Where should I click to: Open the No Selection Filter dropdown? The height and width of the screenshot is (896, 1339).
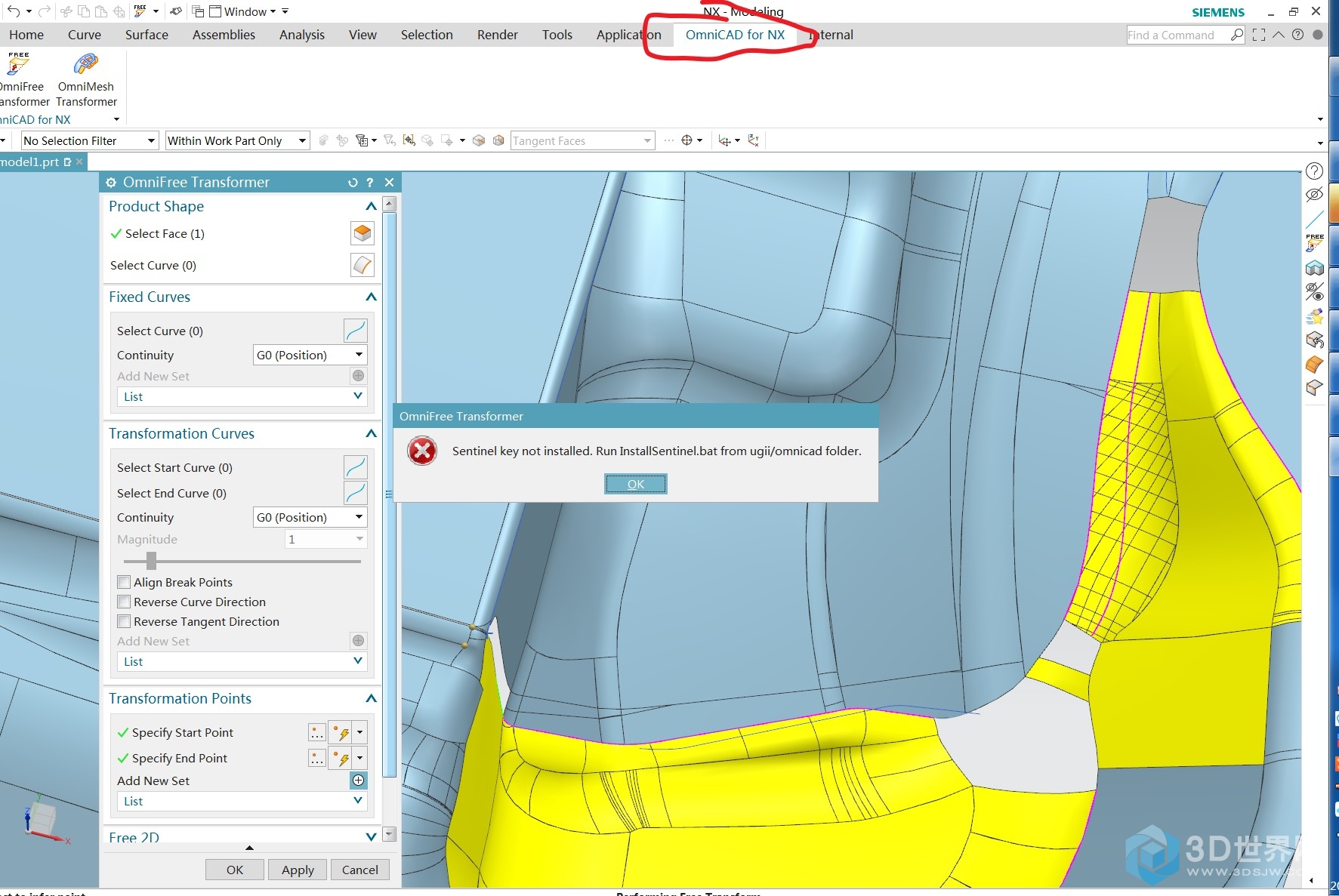coord(89,140)
